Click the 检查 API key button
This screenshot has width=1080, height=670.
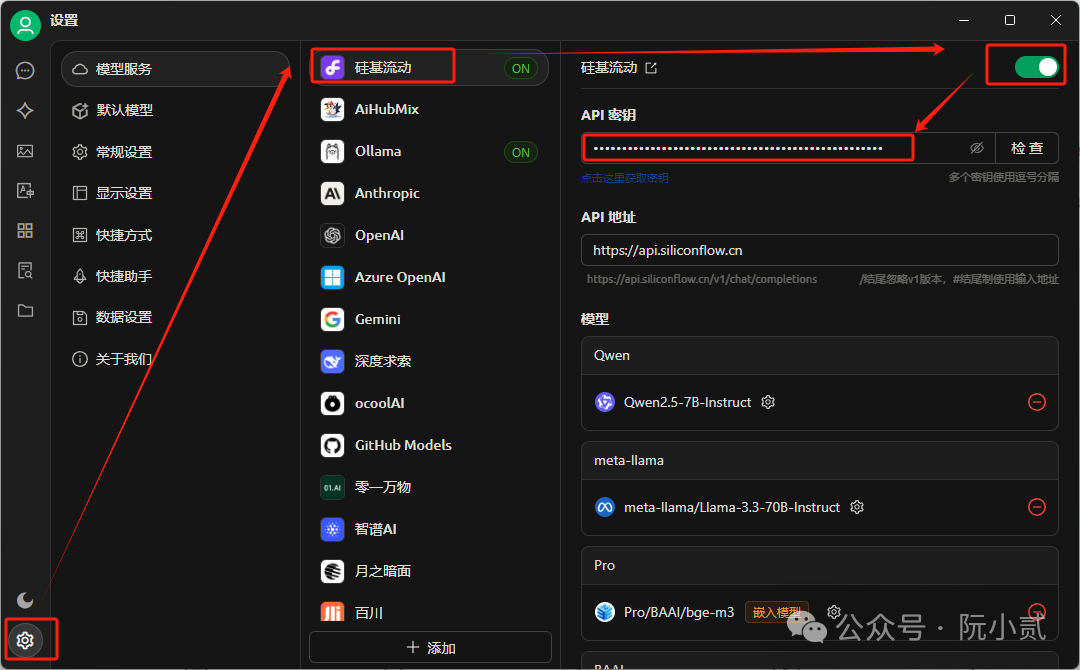pyautogui.click(x=1027, y=148)
